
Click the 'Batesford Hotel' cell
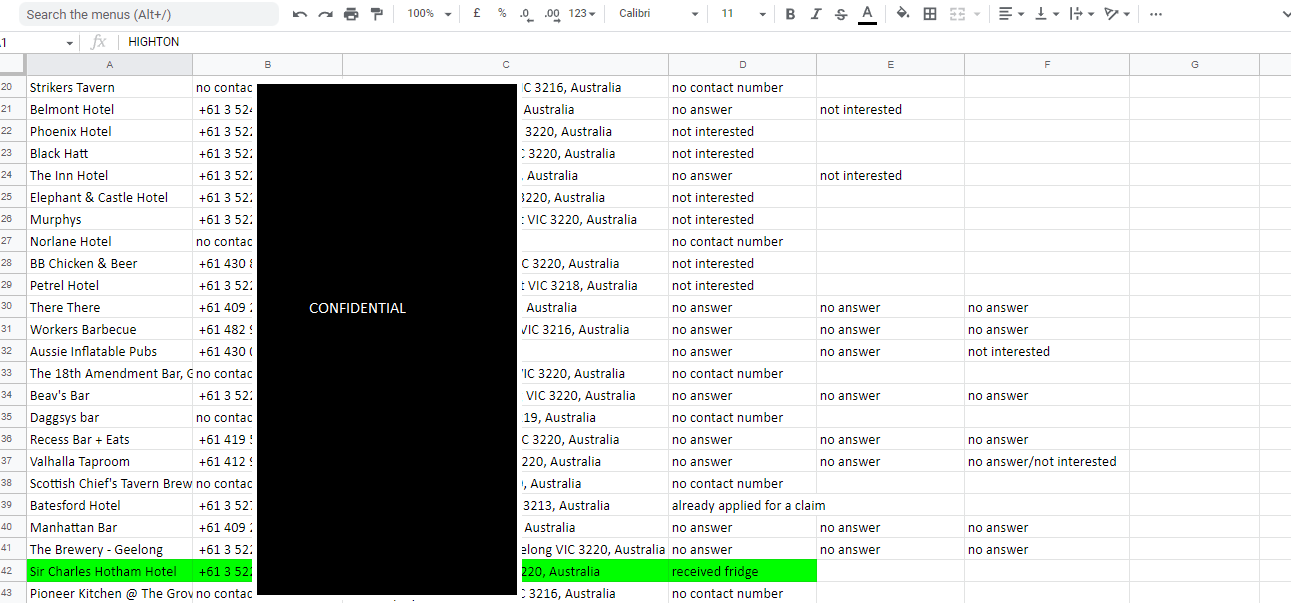pyautogui.click(x=110, y=505)
